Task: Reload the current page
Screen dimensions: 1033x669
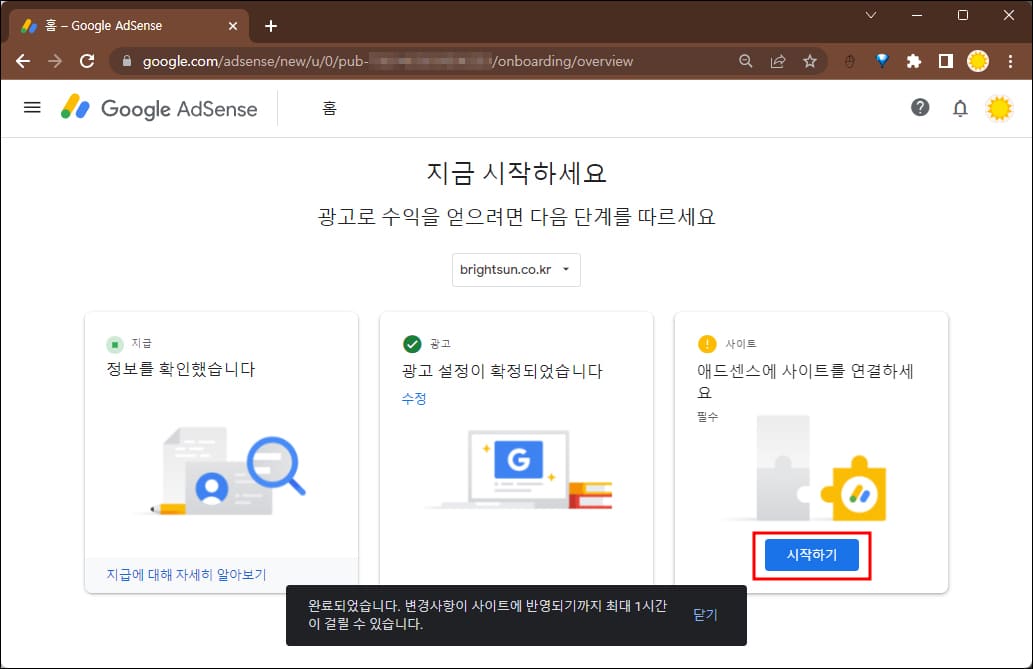Action: click(87, 61)
